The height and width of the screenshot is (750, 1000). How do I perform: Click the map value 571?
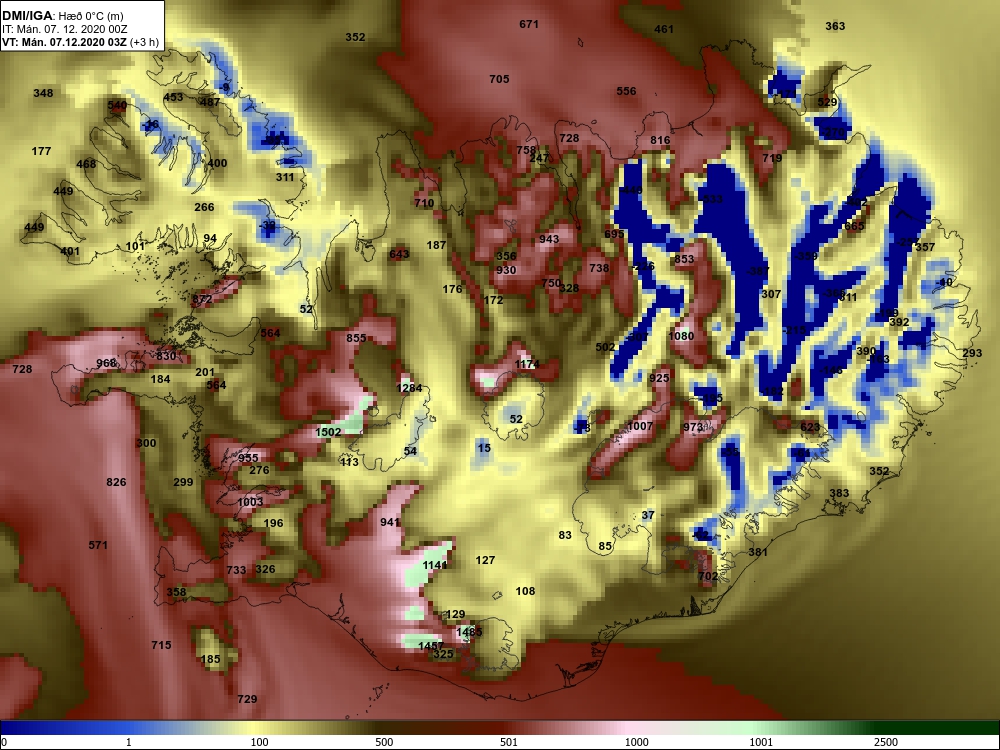click(x=98, y=545)
